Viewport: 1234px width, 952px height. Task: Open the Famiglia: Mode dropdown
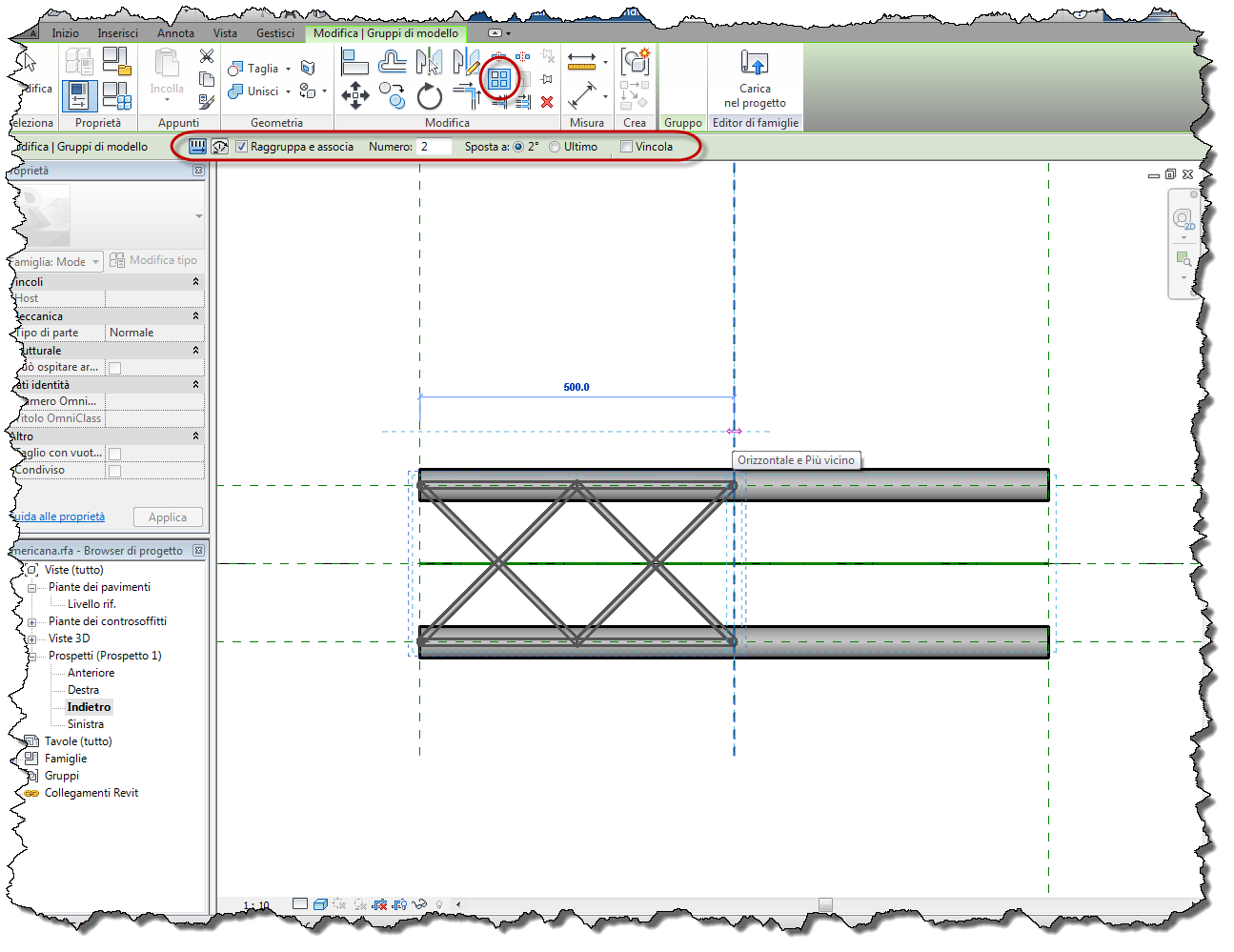[96, 260]
